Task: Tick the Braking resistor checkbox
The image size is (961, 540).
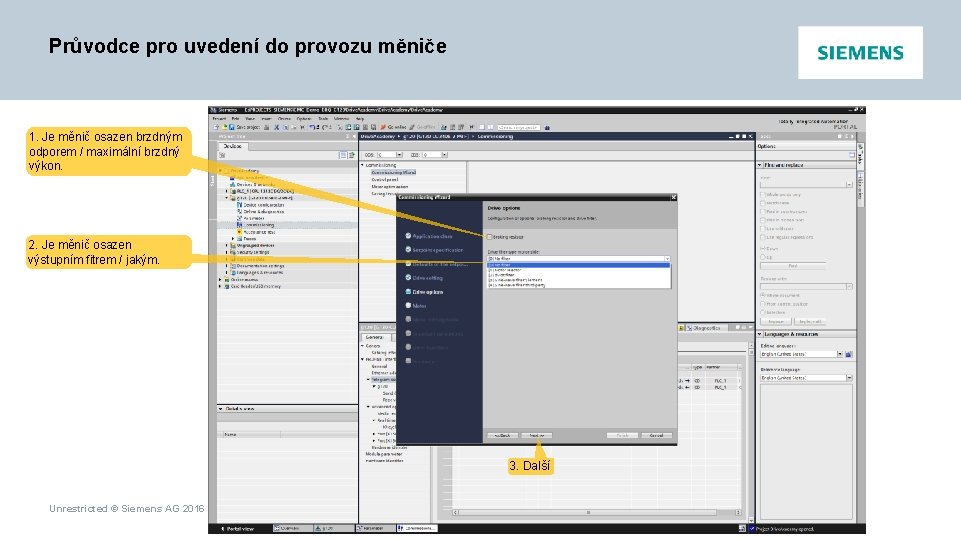Action: [489, 237]
